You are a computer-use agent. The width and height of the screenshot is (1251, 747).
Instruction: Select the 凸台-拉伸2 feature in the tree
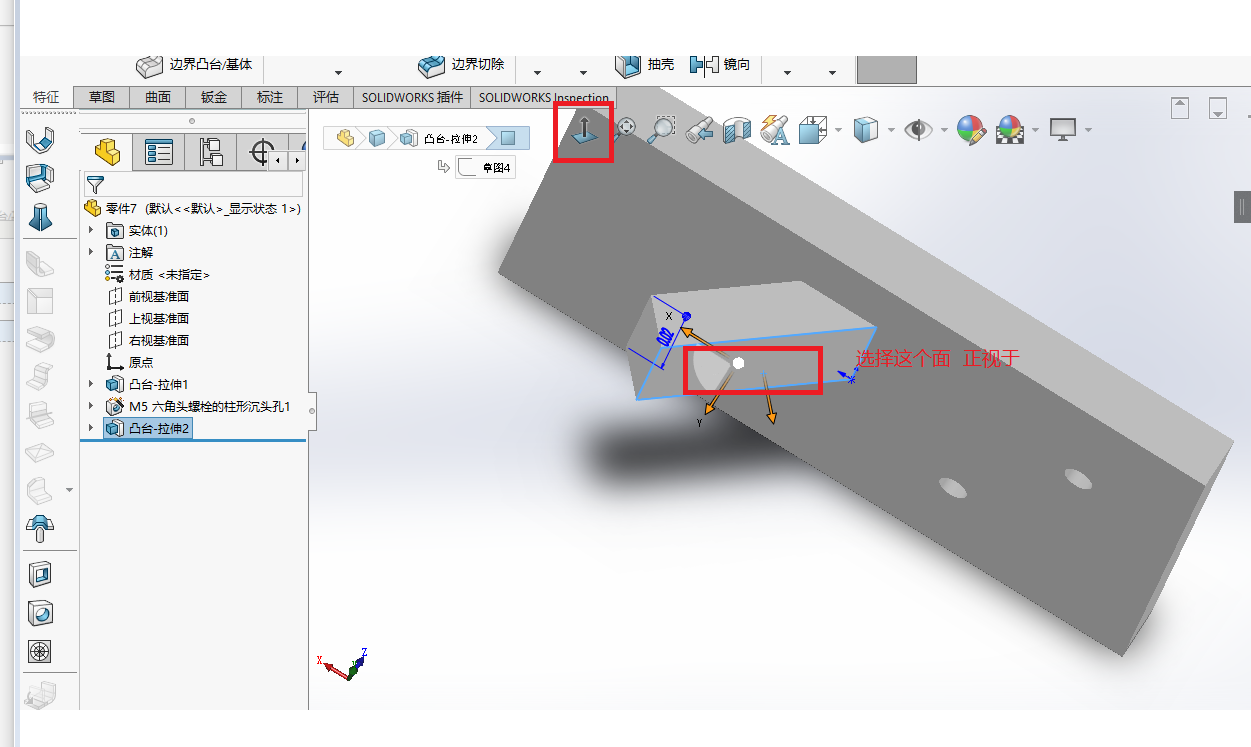pos(148,428)
